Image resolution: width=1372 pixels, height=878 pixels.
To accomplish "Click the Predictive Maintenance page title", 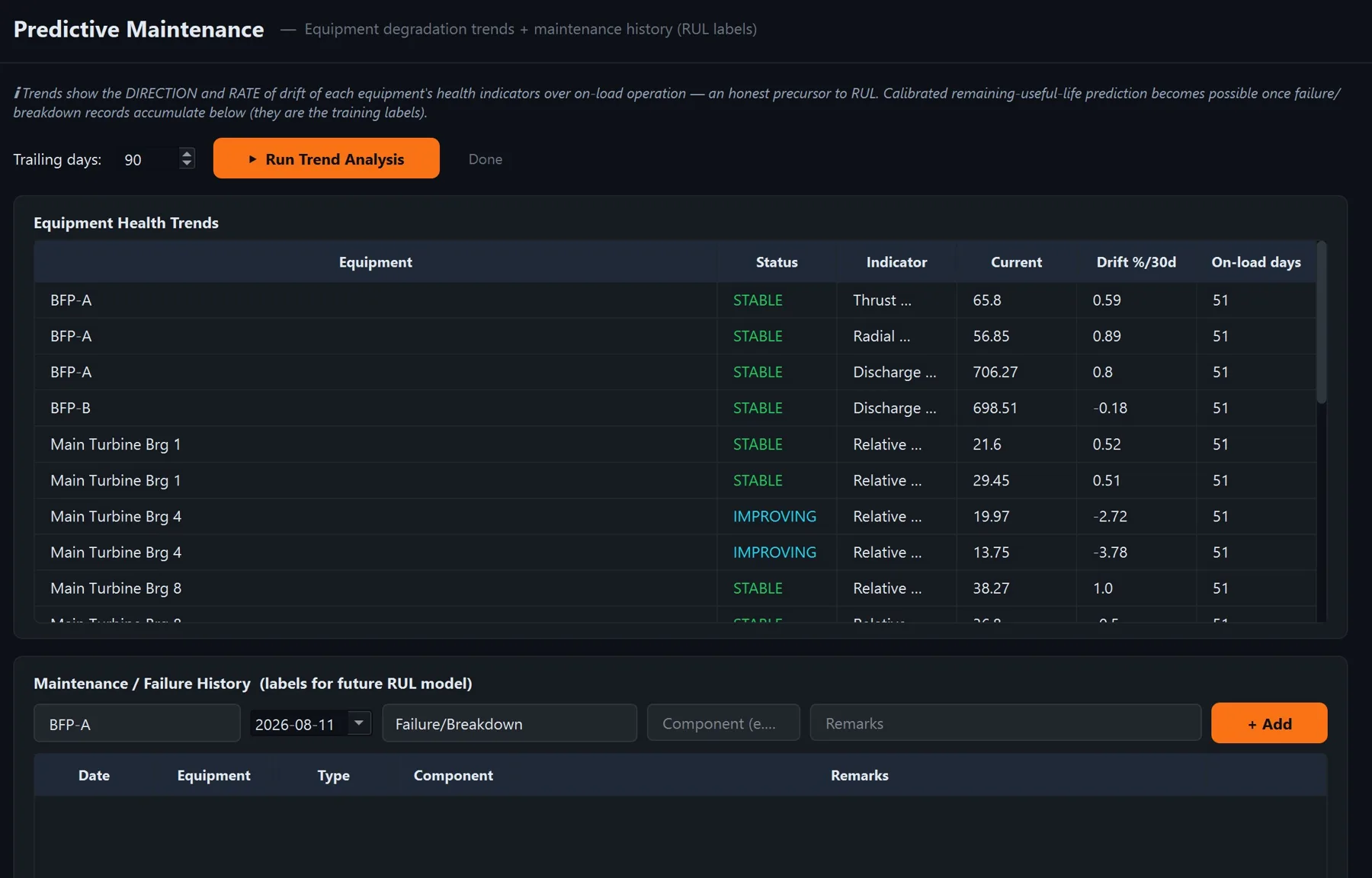I will click(x=139, y=29).
